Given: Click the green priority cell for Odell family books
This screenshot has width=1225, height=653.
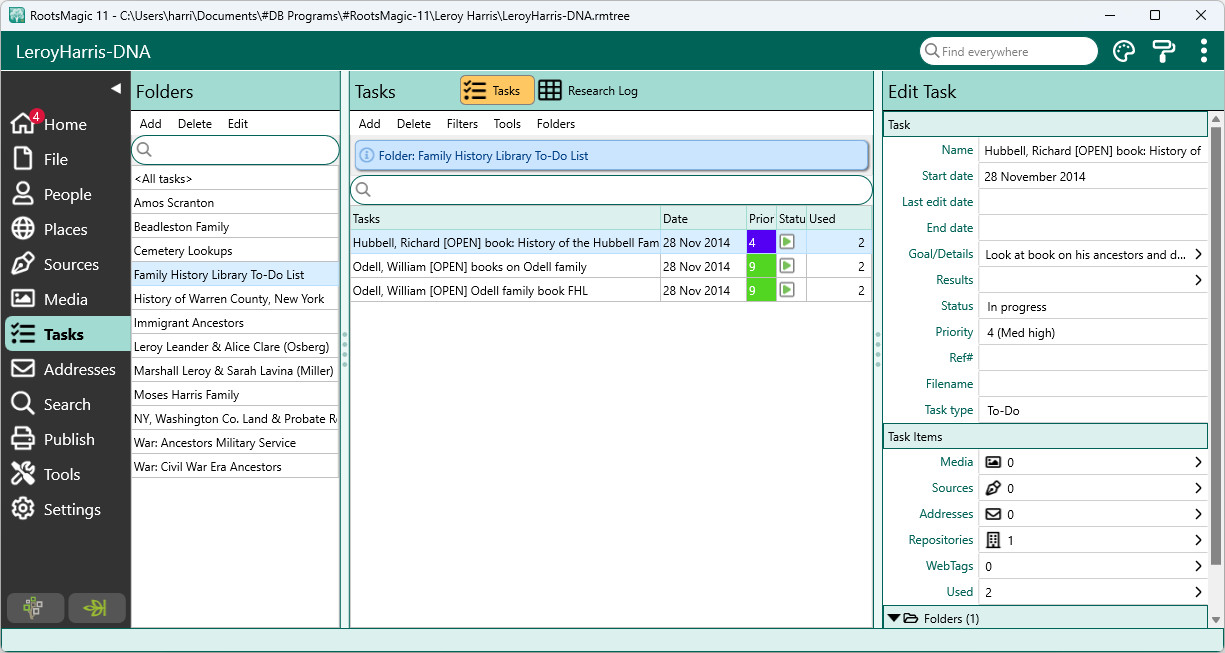Looking at the screenshot, I should pyautogui.click(x=761, y=266).
